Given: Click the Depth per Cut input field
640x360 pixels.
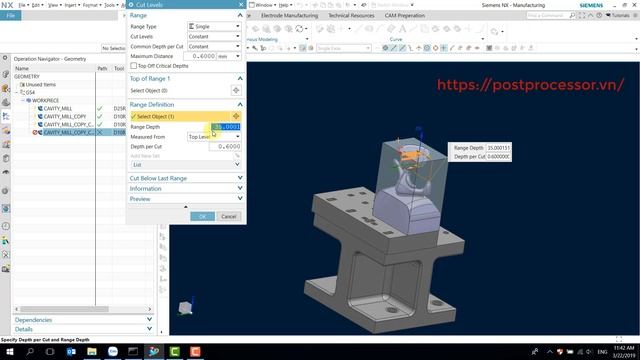Looking at the screenshot, I should click(225, 147).
